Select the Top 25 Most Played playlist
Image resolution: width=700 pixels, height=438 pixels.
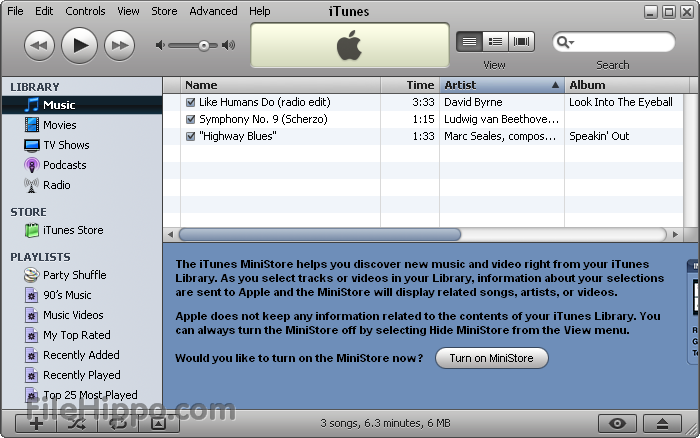[x=82, y=395]
